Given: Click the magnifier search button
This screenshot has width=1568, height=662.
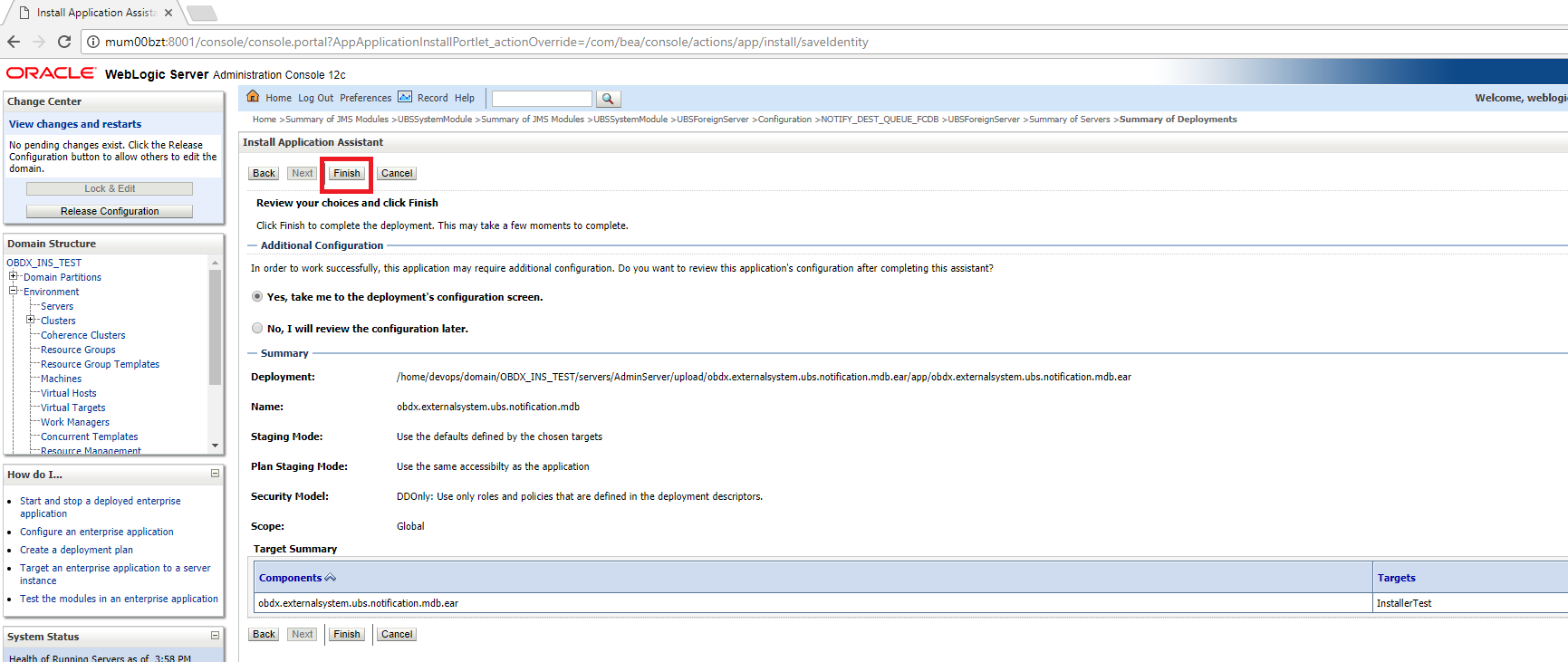Looking at the screenshot, I should (608, 99).
